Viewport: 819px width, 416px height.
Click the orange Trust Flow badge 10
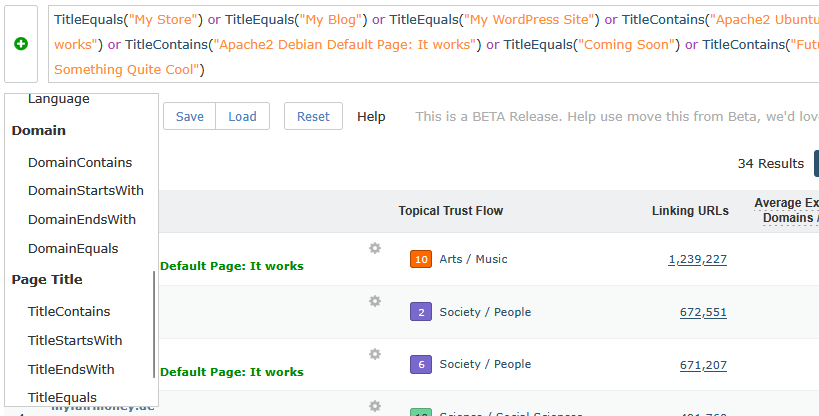(421, 260)
